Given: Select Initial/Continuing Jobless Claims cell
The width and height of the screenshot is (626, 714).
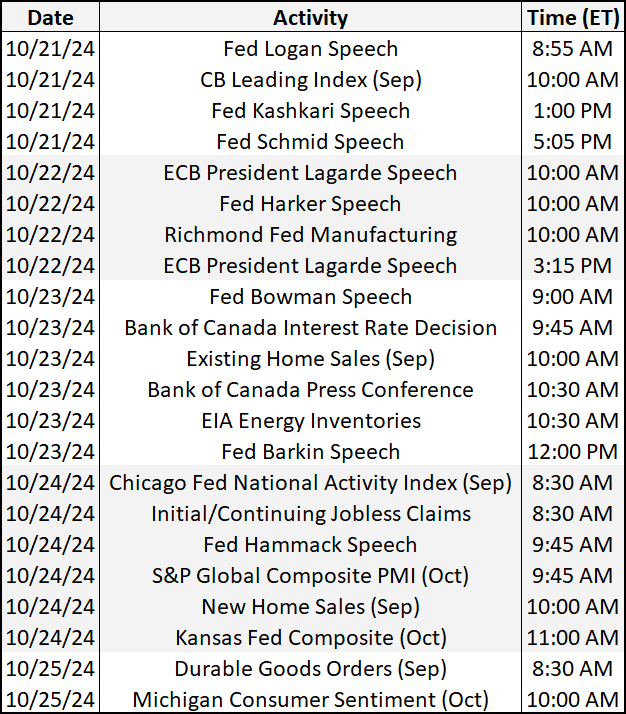Looking at the screenshot, I should 310,514.
